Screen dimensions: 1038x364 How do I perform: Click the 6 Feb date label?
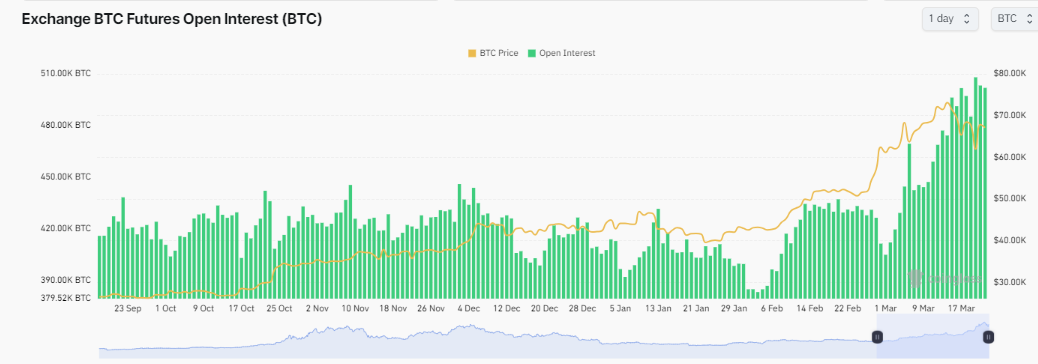(x=773, y=308)
